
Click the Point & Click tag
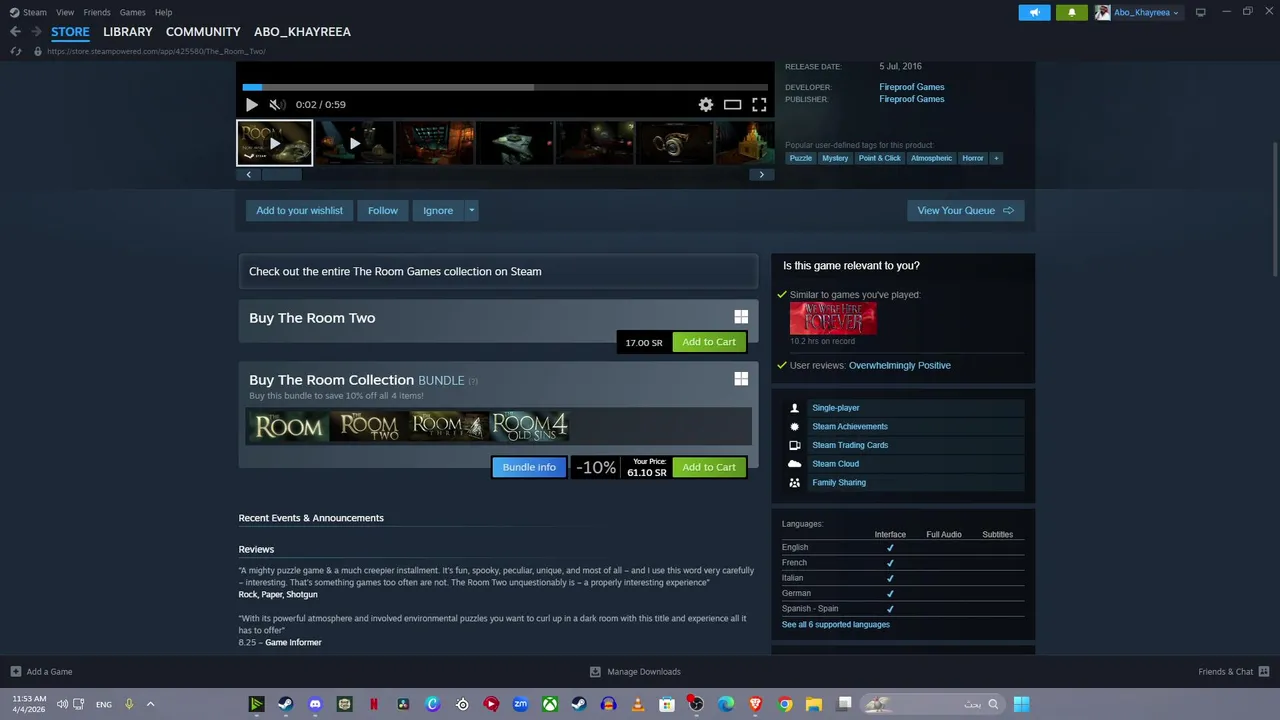tap(879, 158)
